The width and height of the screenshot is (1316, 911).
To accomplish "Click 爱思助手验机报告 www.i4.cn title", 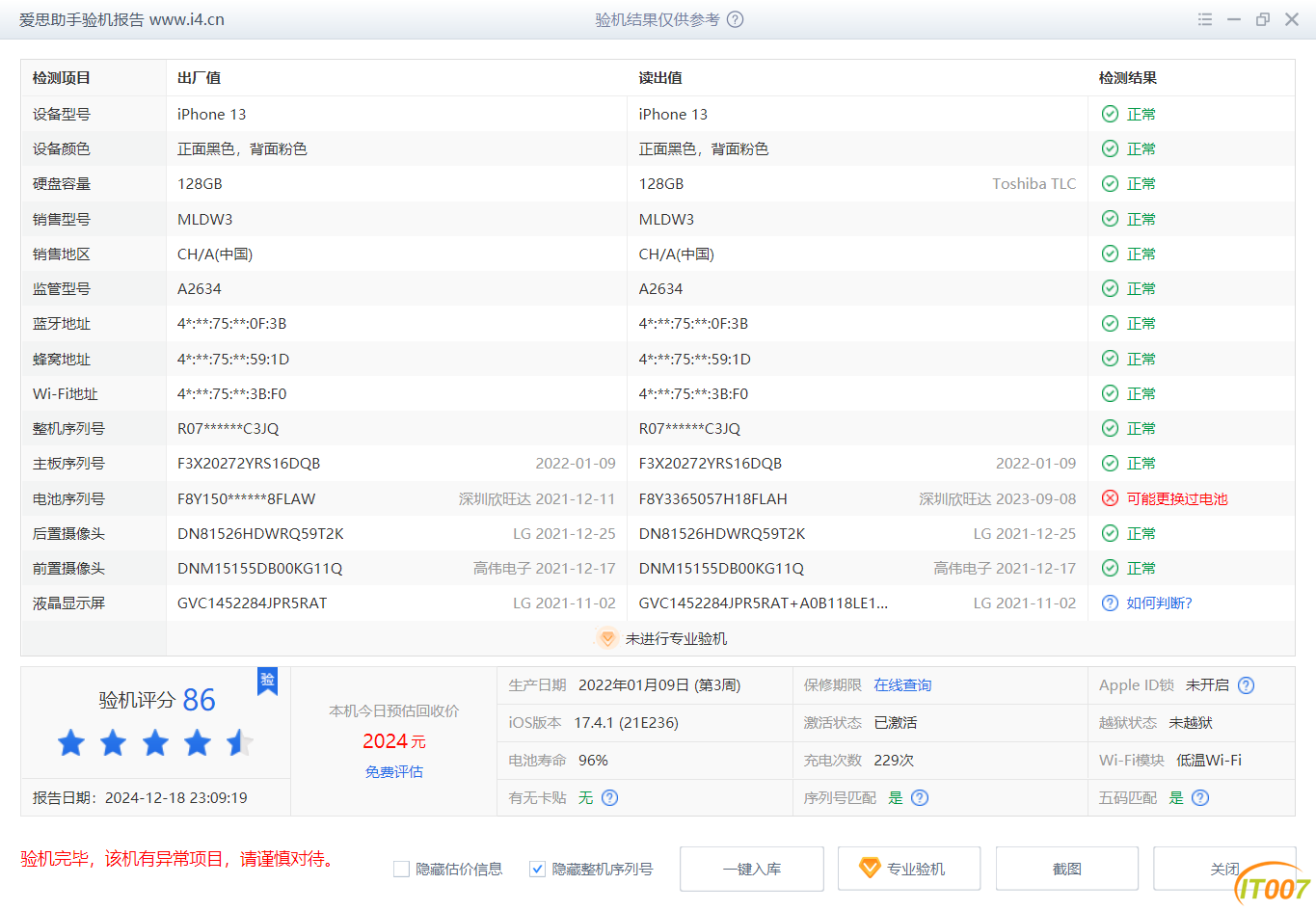I will (x=121, y=19).
